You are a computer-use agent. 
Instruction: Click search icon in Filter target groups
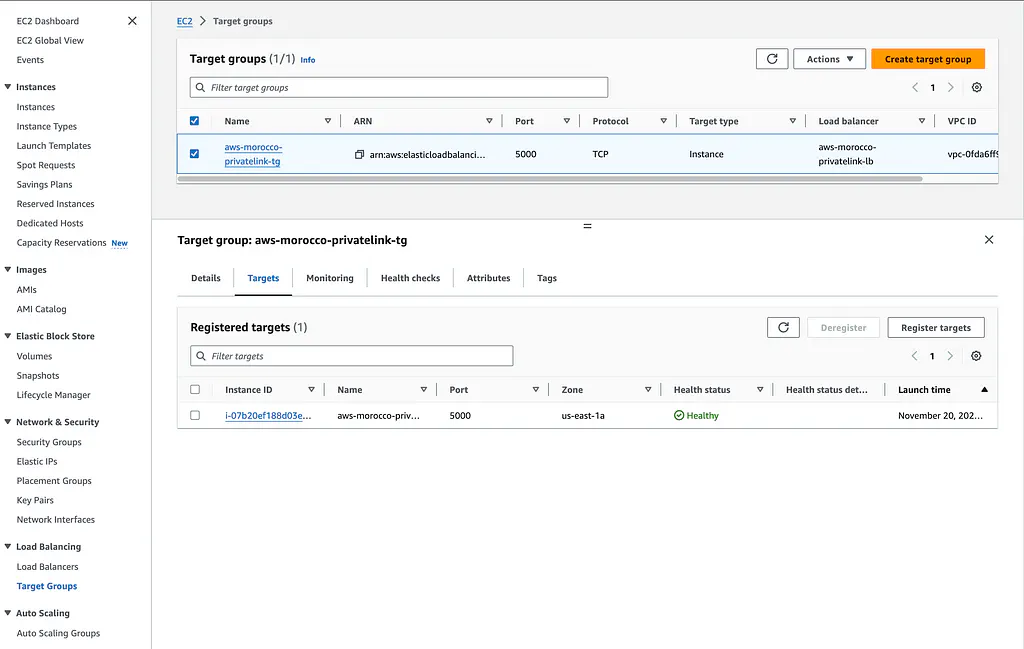tap(200, 87)
